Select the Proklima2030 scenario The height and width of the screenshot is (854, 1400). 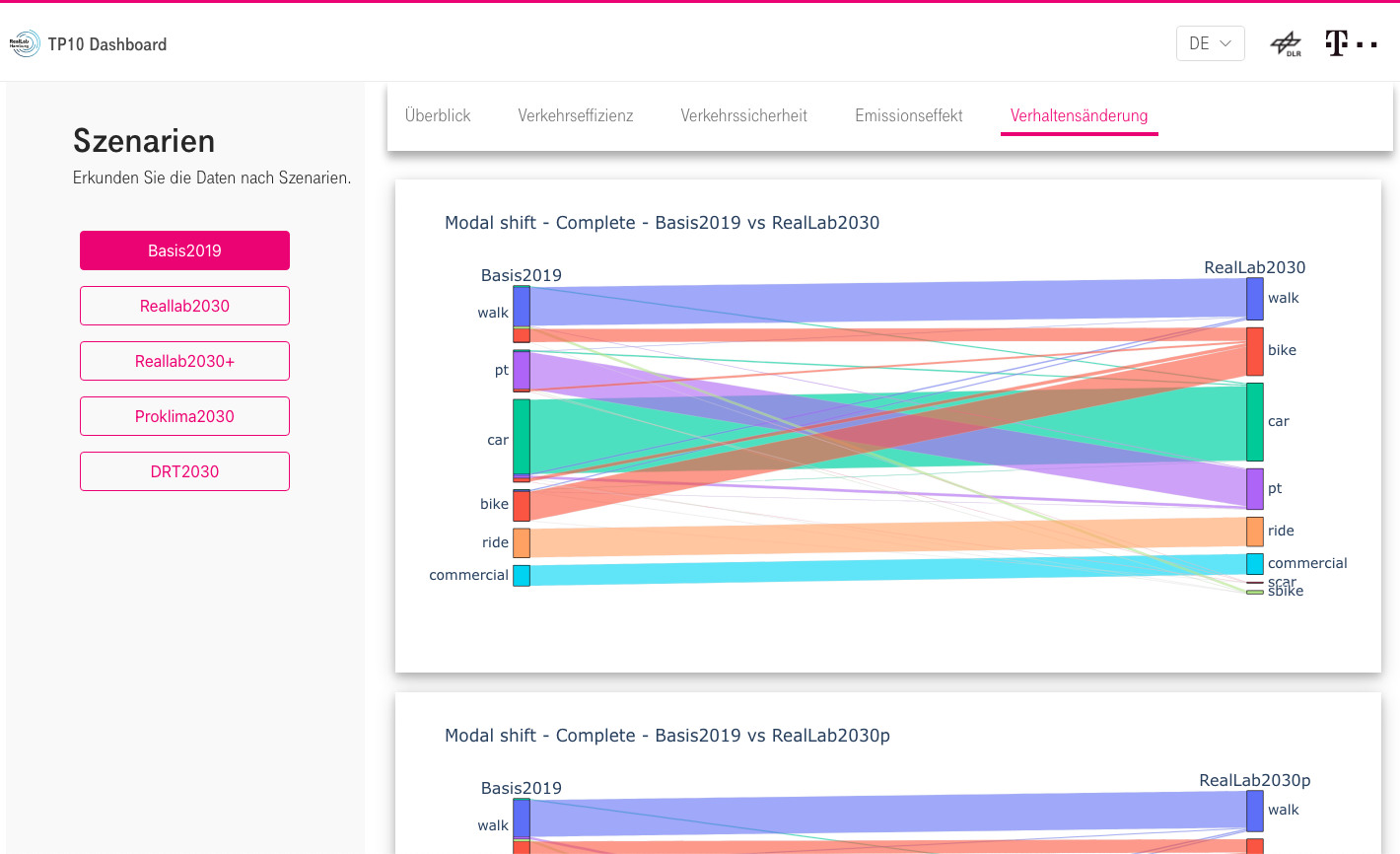tap(184, 416)
